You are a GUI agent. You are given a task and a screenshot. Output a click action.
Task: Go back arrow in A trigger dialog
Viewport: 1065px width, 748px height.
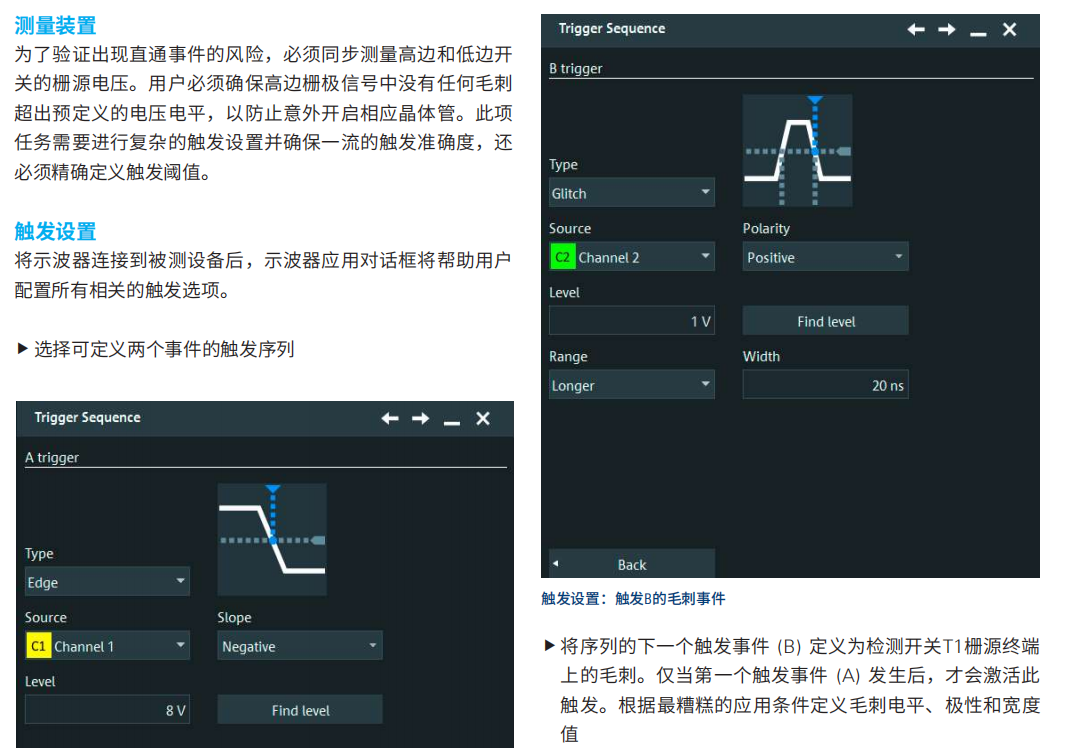coord(390,418)
